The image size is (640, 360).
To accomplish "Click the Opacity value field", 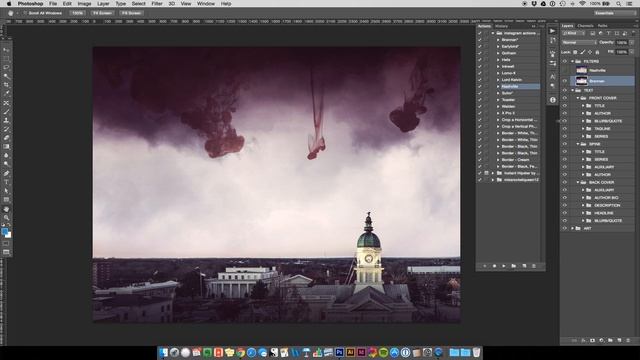I will [622, 42].
